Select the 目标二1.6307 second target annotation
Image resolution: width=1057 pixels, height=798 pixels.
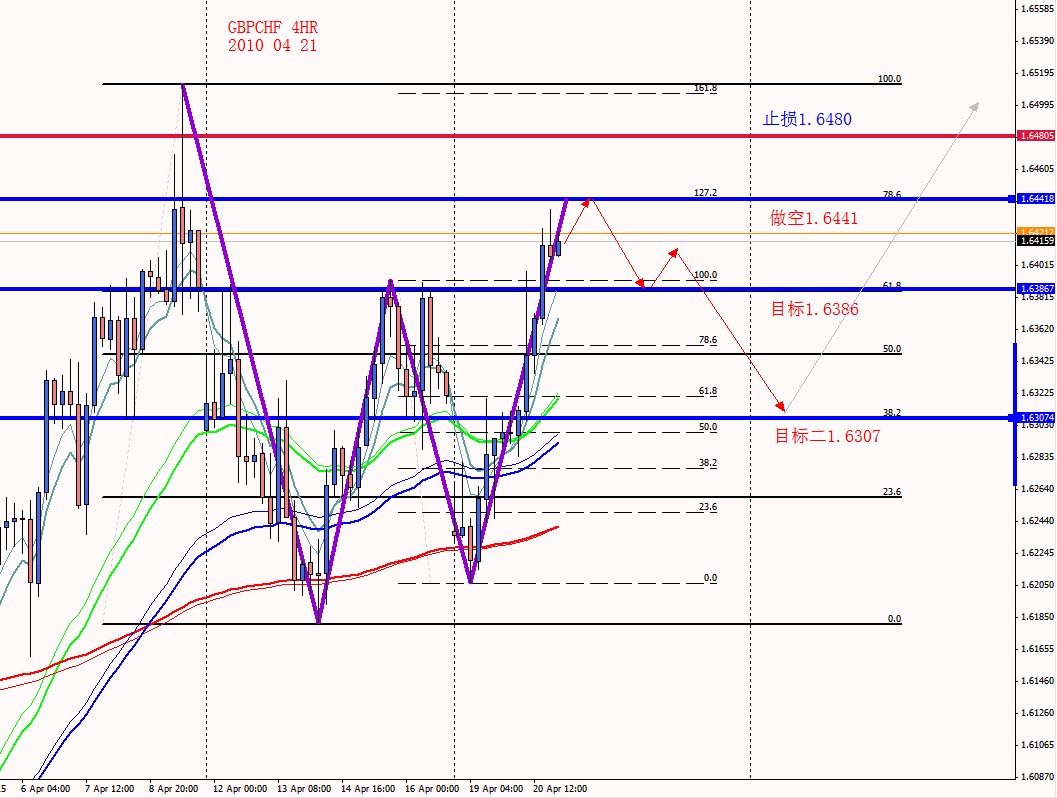[x=827, y=436]
